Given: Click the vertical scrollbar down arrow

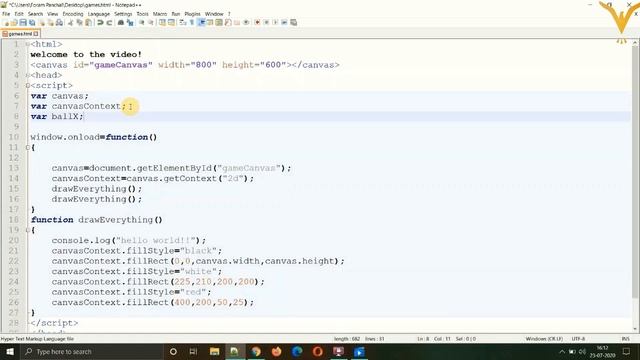Looking at the screenshot, I should tap(636, 329).
